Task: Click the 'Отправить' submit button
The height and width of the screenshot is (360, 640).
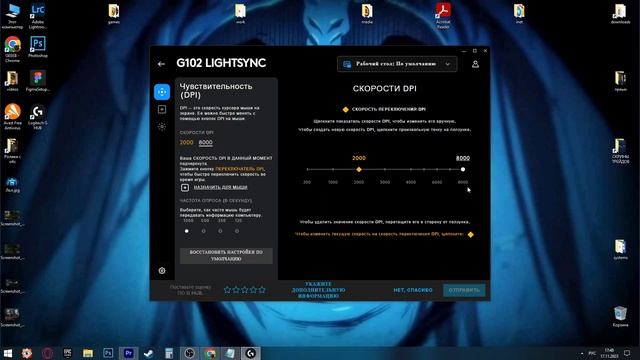Action: click(x=464, y=290)
